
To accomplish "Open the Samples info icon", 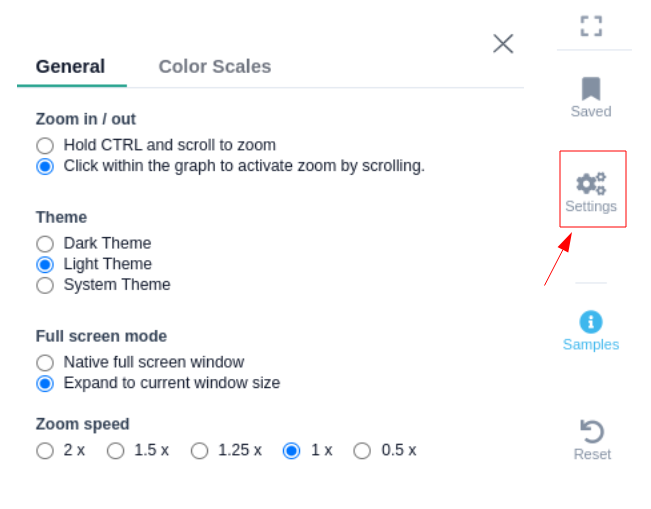I will coord(591,322).
